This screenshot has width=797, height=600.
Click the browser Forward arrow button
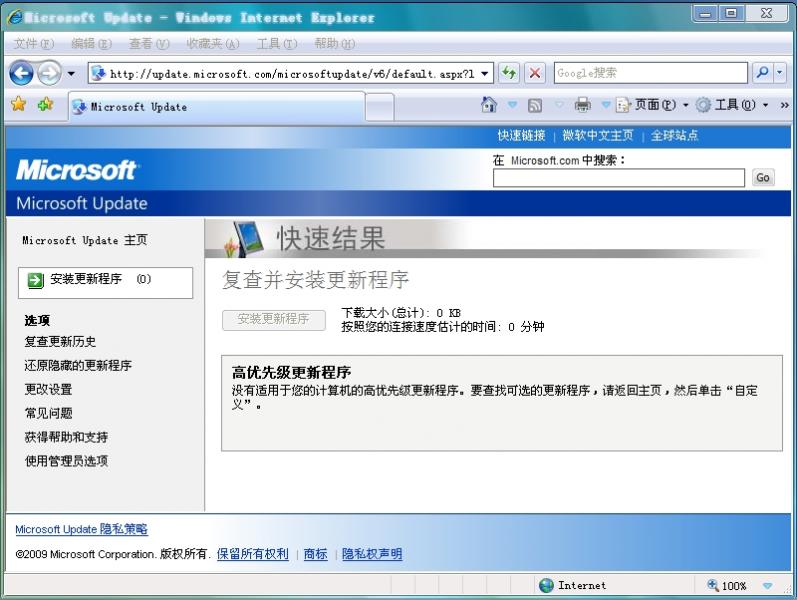click(49, 74)
